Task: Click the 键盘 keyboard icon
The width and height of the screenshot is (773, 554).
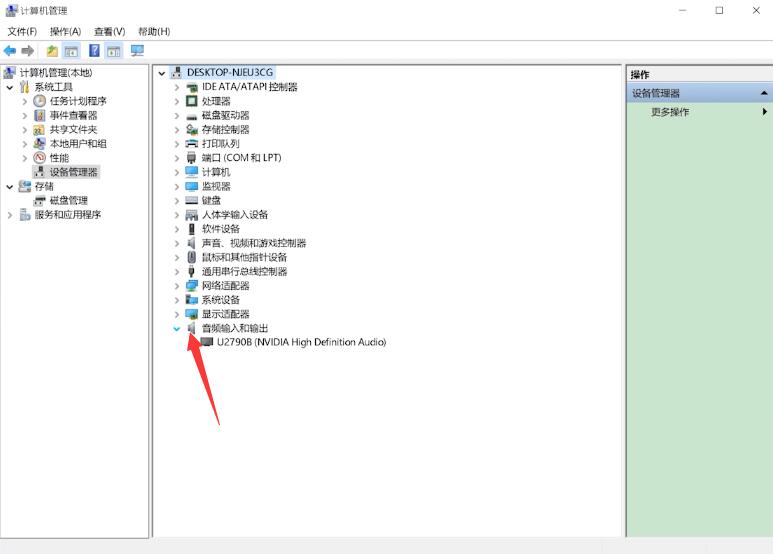Action: tap(192, 201)
